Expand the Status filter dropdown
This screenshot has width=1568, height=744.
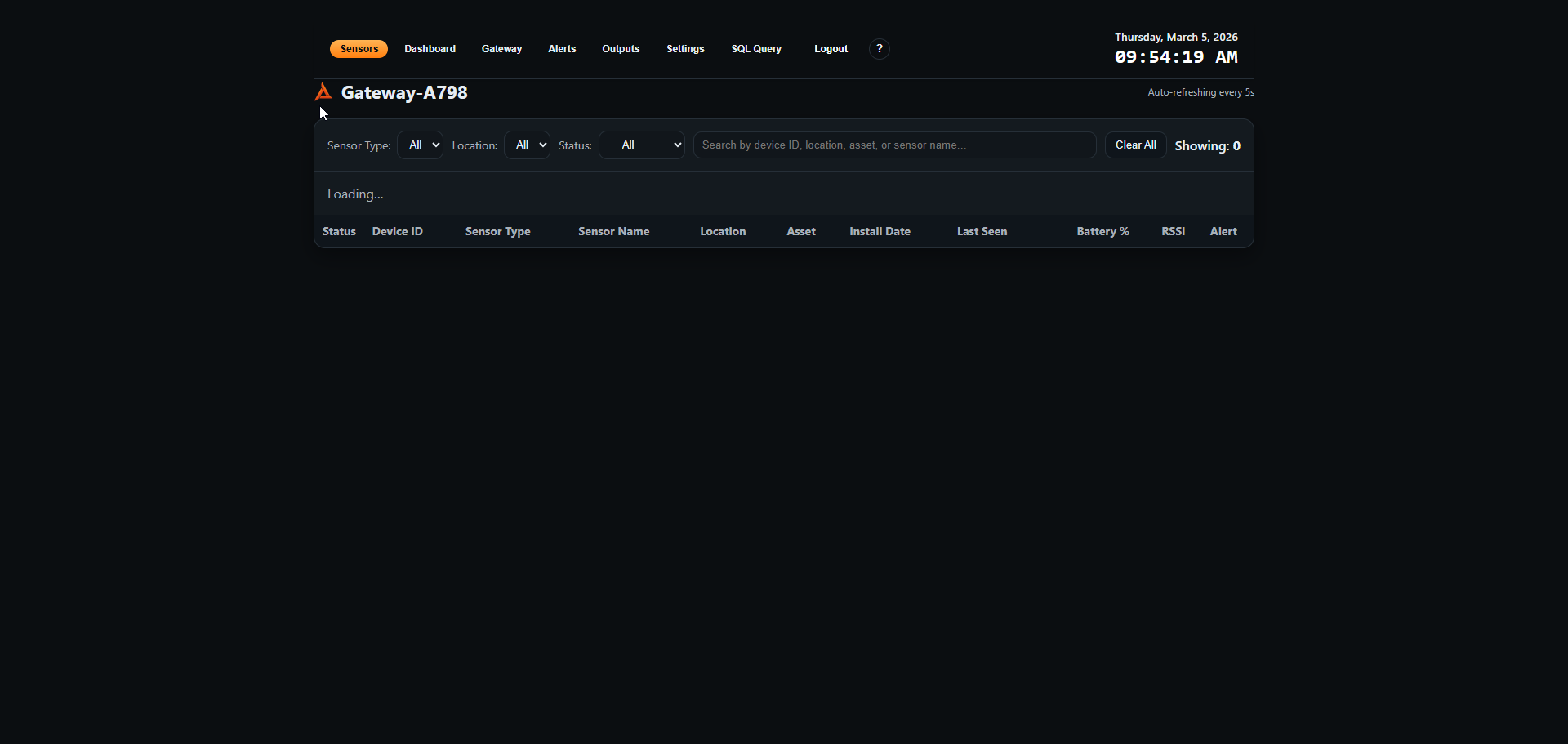(641, 145)
